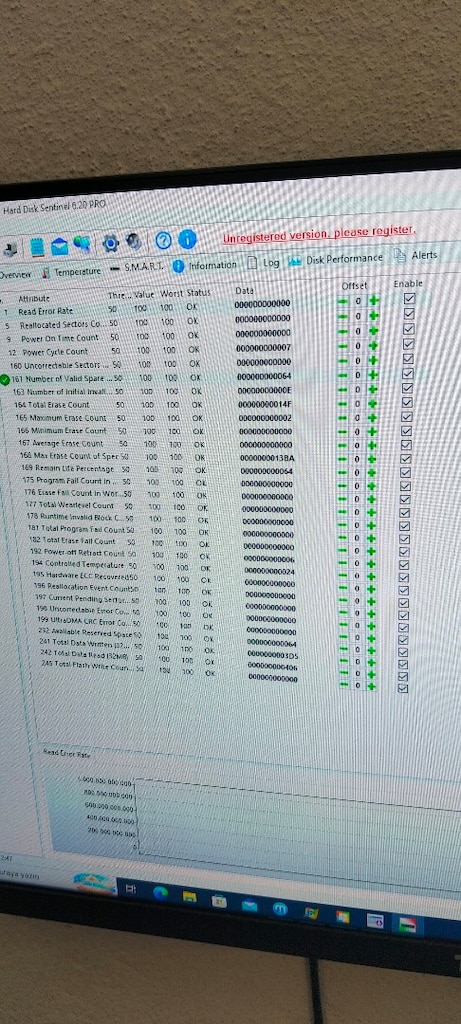The width and height of the screenshot is (461, 1024).
Task: Increase offset for Power Cycle Count
Action: 374,345
